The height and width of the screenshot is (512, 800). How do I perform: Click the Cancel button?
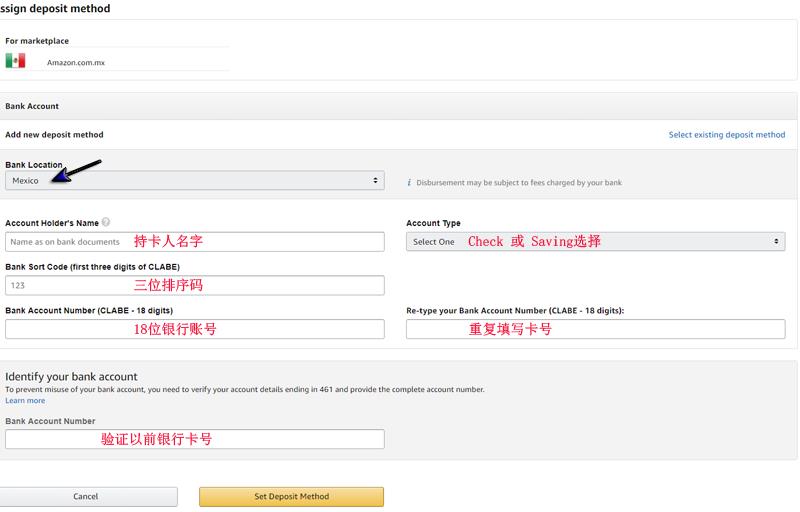pos(88,496)
